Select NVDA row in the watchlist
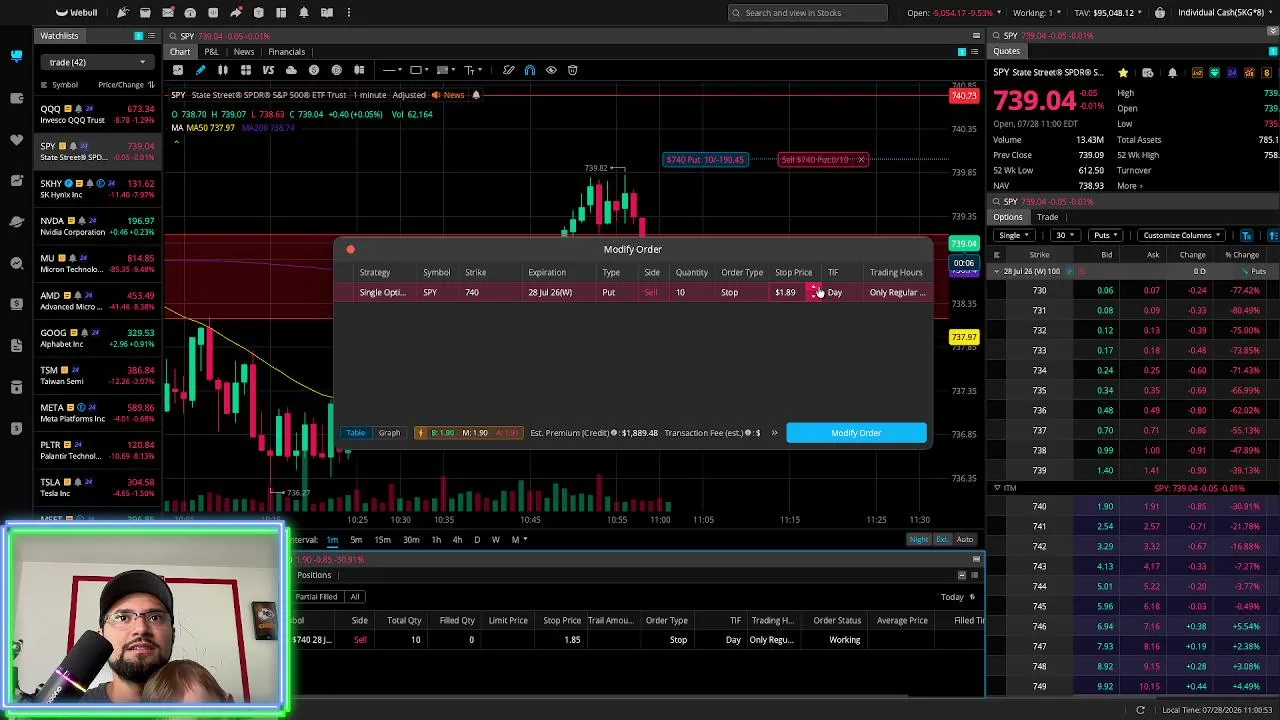1280x720 pixels. (98, 226)
